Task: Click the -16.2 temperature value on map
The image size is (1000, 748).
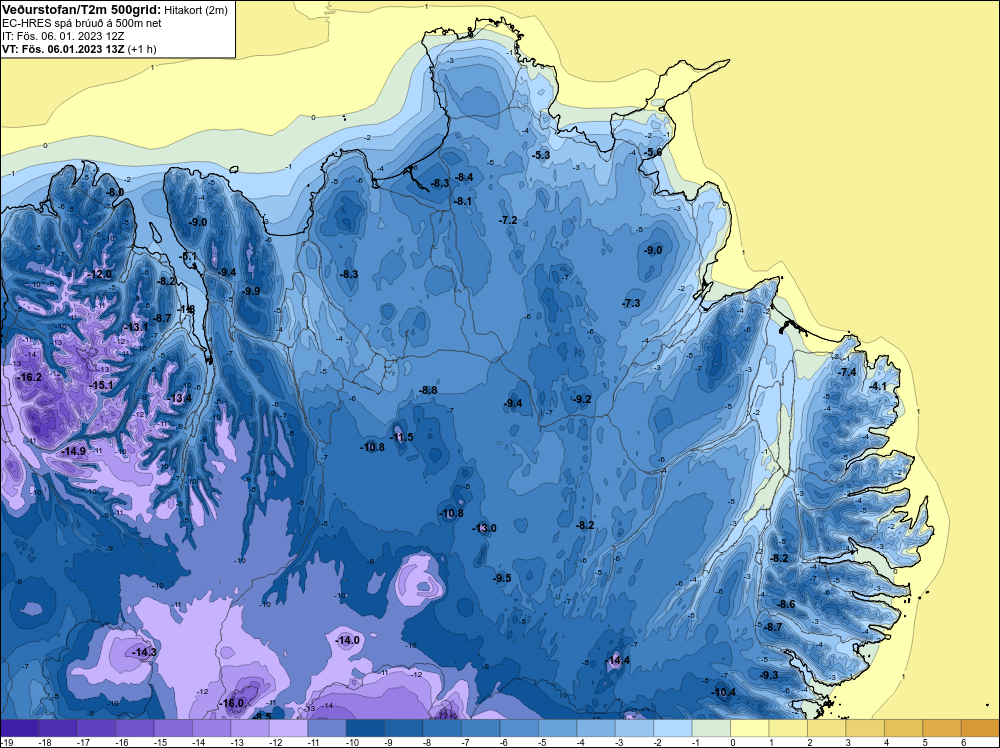Action: pos(29,378)
